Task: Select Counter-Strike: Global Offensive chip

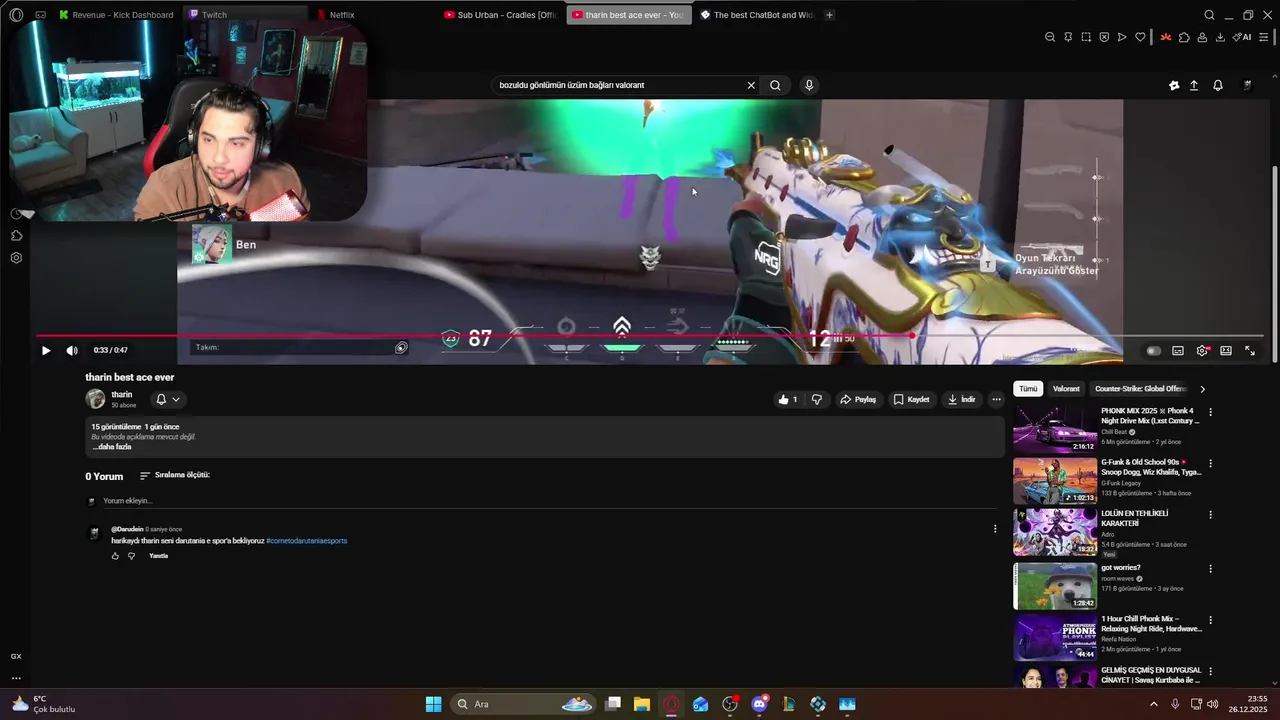Action: click(x=1140, y=389)
